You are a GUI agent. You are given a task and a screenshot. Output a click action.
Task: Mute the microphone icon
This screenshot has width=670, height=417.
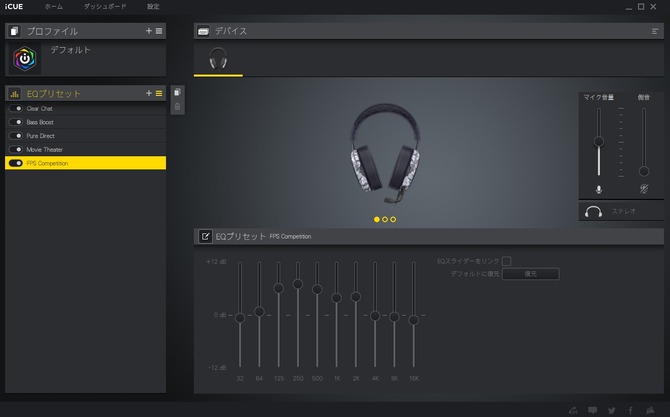click(x=599, y=189)
